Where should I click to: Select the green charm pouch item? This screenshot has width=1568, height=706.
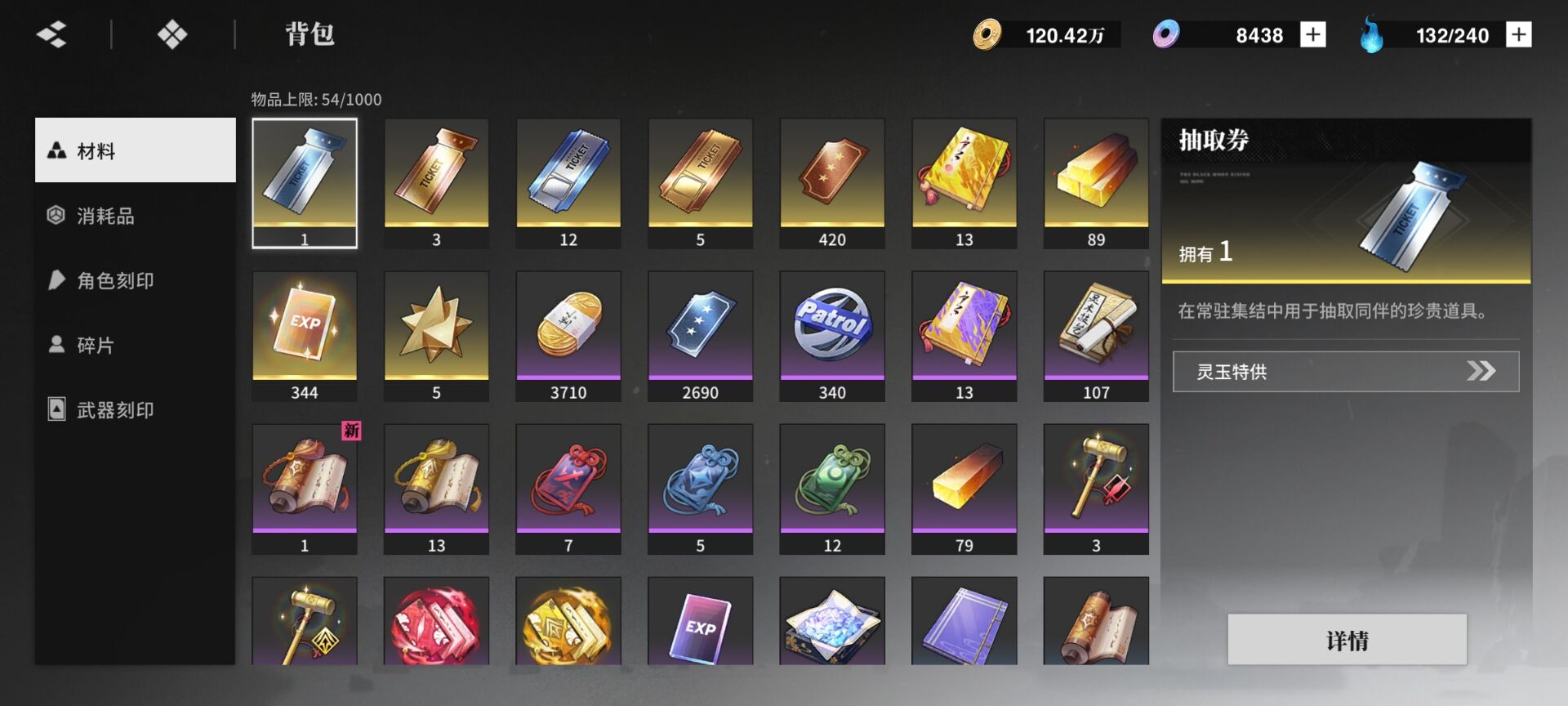coord(832,489)
